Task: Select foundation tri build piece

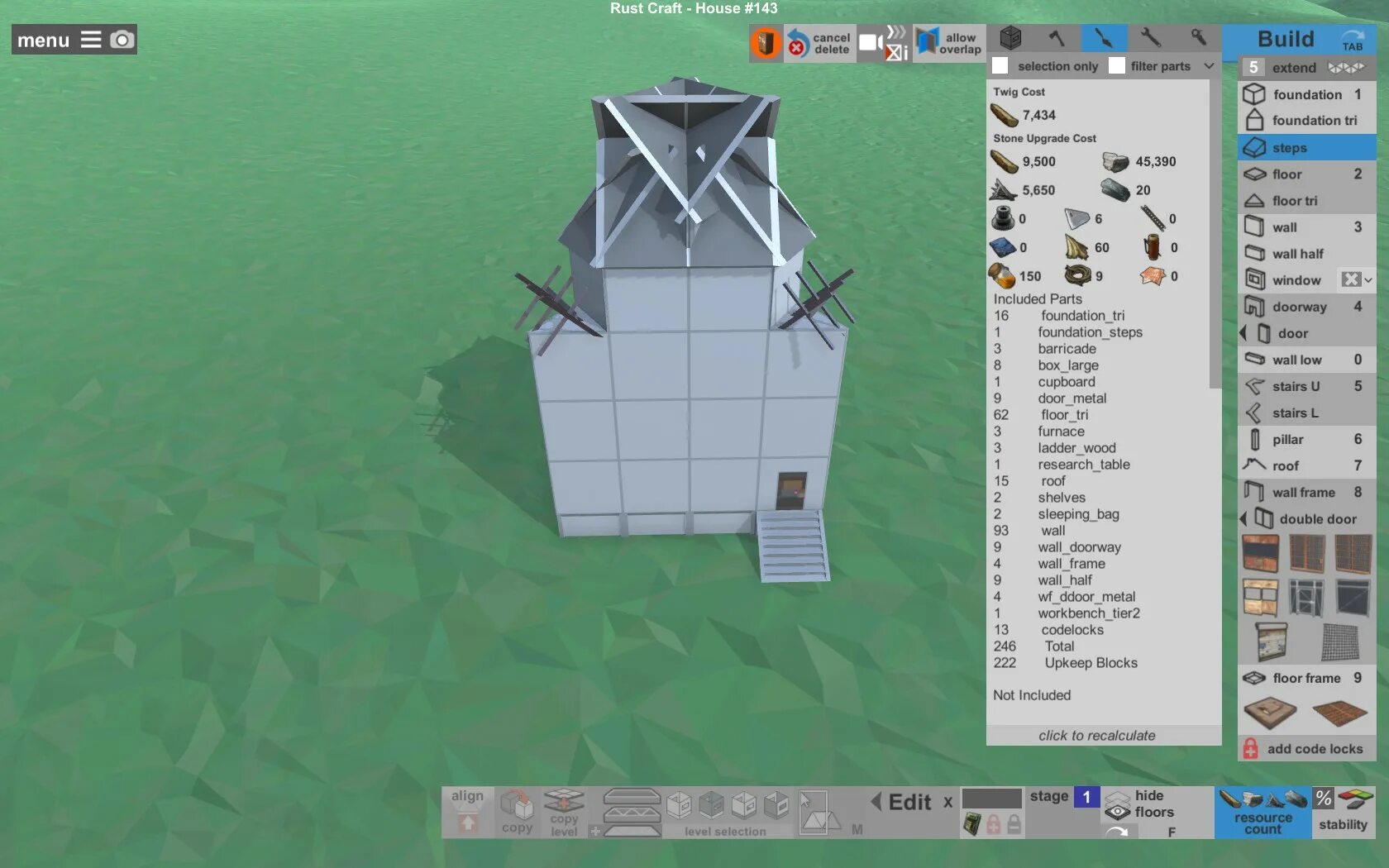Action: point(1307,121)
